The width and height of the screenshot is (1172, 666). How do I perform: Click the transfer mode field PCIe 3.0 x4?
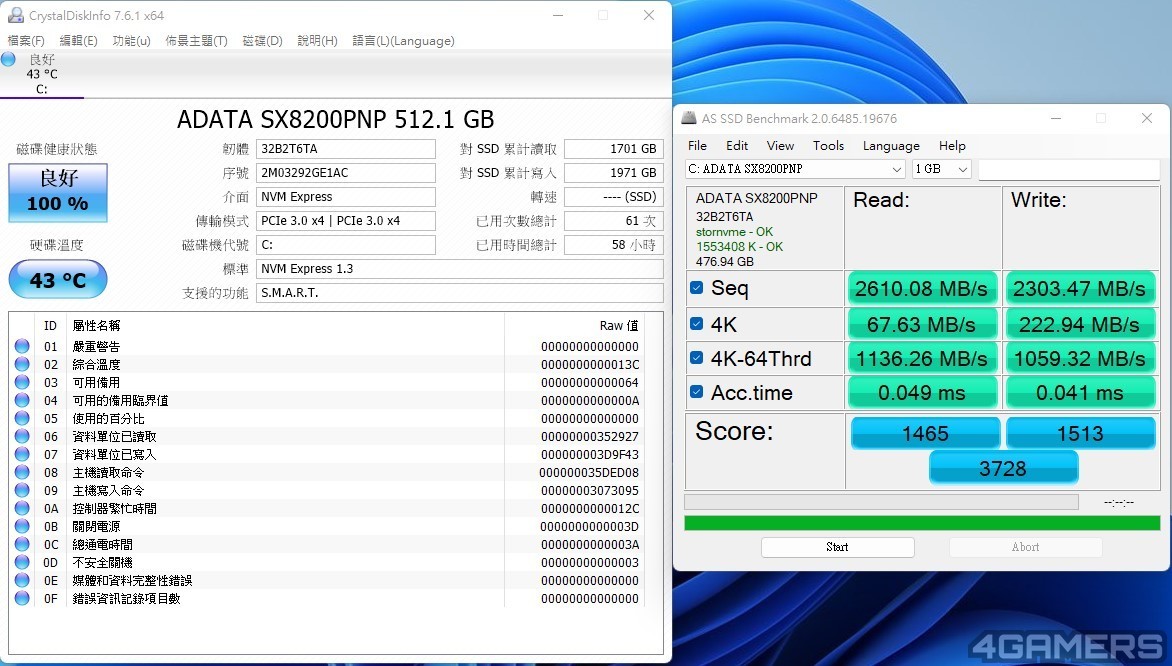(346, 221)
